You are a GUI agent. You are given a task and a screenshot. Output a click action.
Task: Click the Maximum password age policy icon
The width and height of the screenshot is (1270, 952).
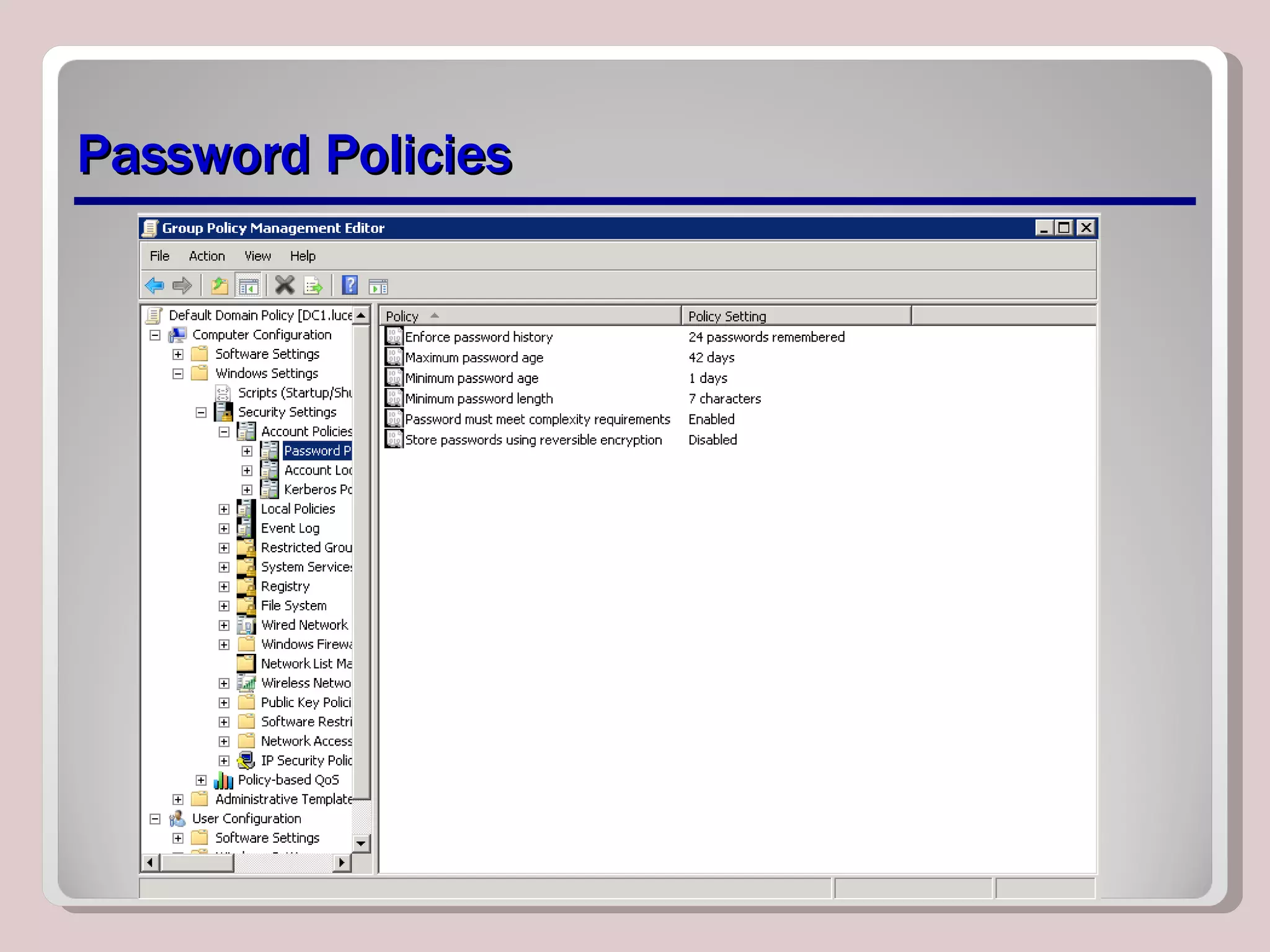pyautogui.click(x=394, y=357)
